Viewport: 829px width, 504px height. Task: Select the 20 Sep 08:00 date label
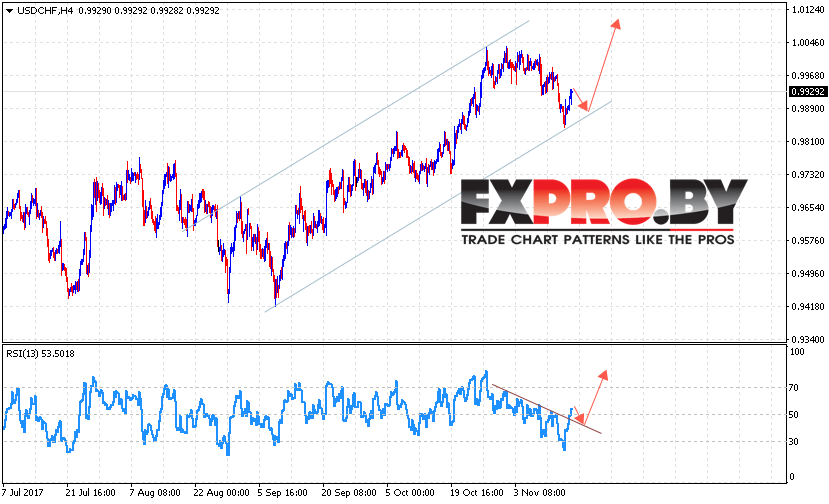click(x=349, y=493)
